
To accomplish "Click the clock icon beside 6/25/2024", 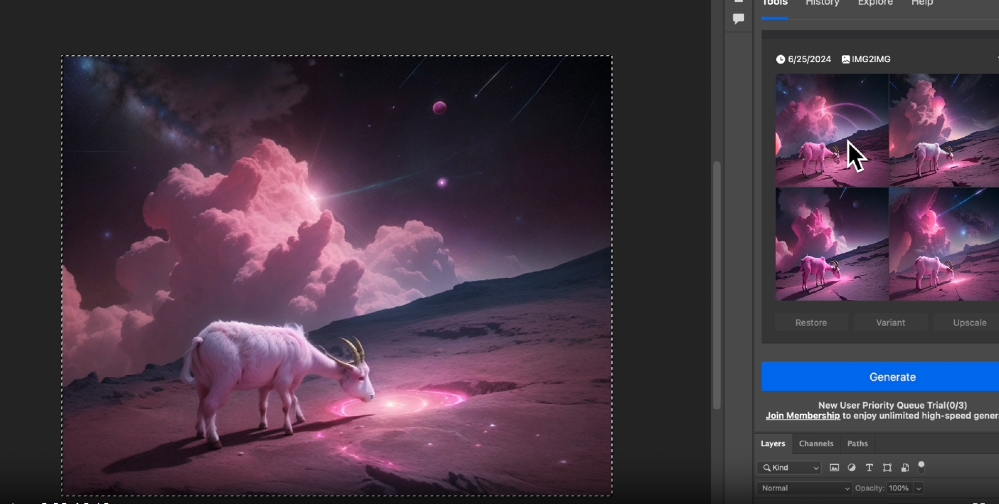I will pyautogui.click(x=780, y=59).
